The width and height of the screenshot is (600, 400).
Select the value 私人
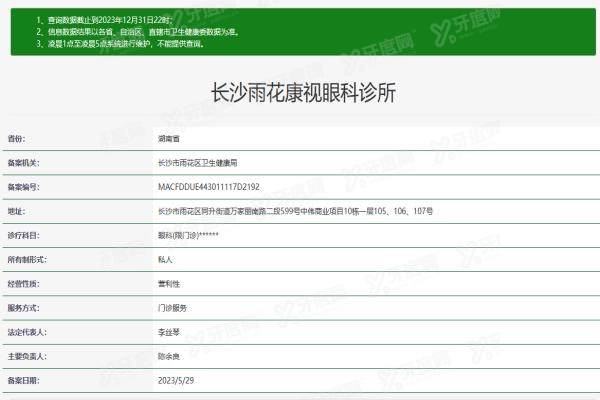[x=165, y=260]
